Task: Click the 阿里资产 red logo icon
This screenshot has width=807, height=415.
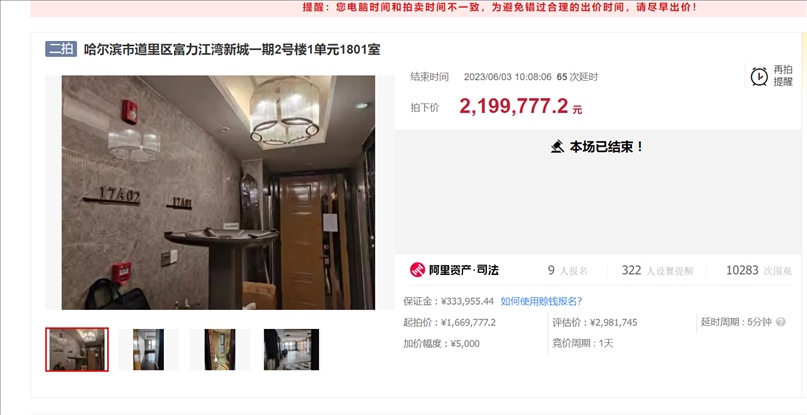Action: click(x=417, y=270)
